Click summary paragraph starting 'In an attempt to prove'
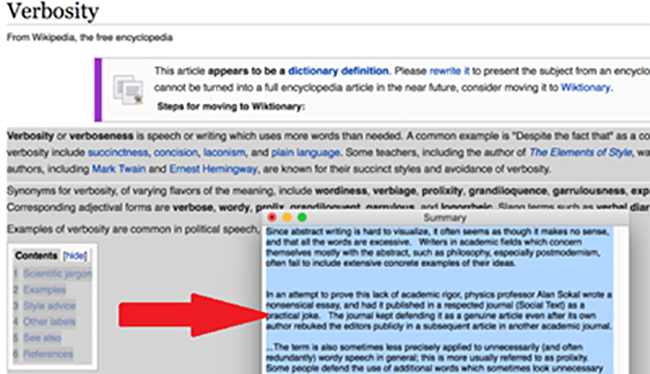650x374 pixels. 439,311
